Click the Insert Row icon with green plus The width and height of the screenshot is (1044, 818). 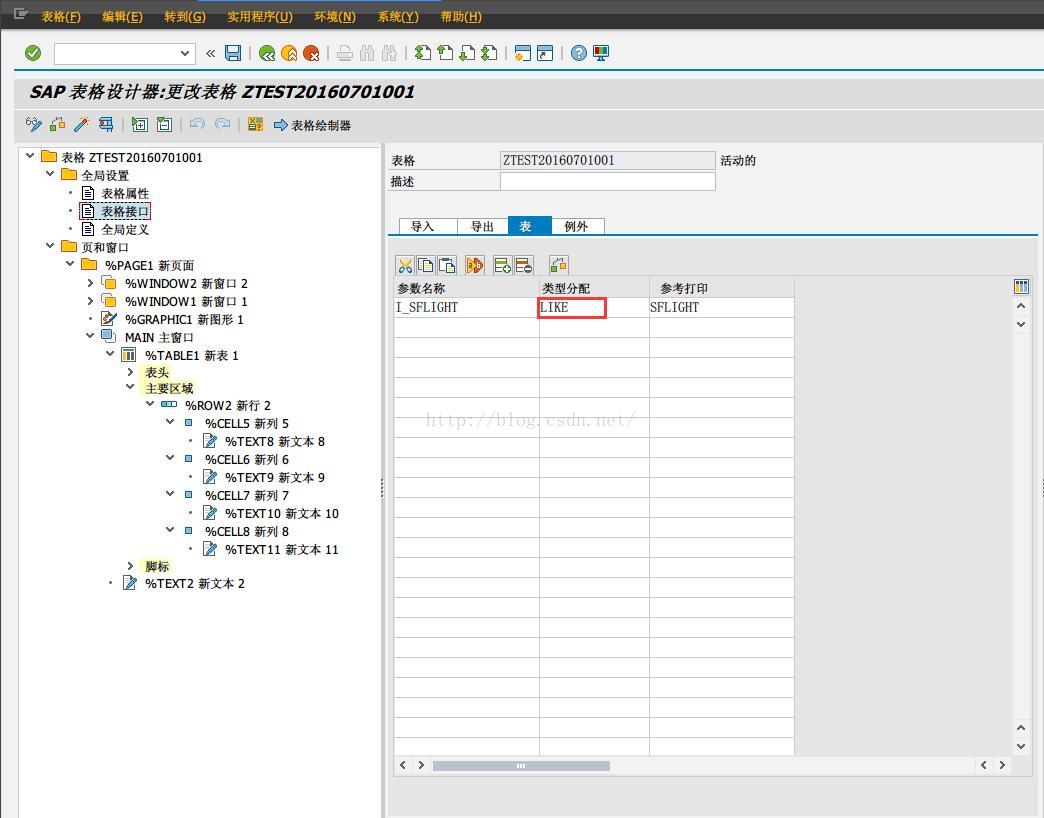pyautogui.click(x=503, y=266)
